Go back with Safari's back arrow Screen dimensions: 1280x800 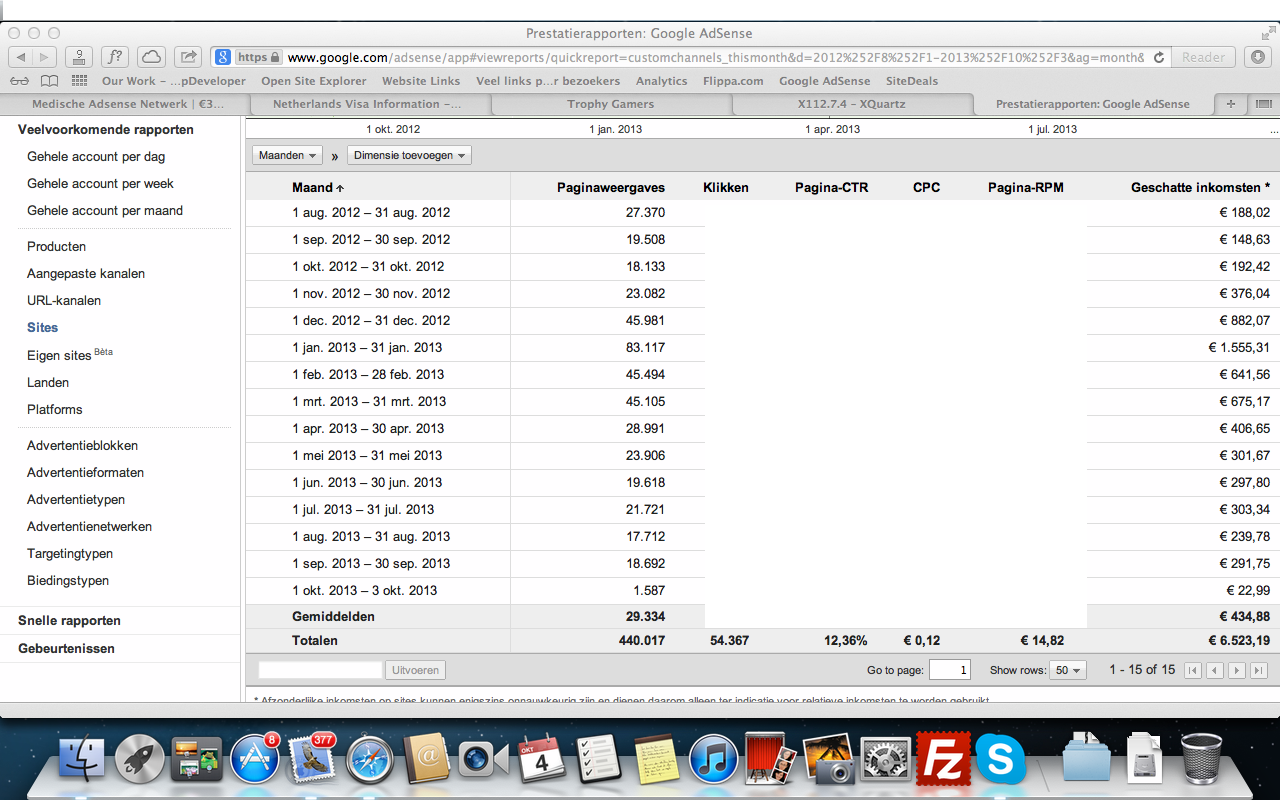[x=21, y=57]
